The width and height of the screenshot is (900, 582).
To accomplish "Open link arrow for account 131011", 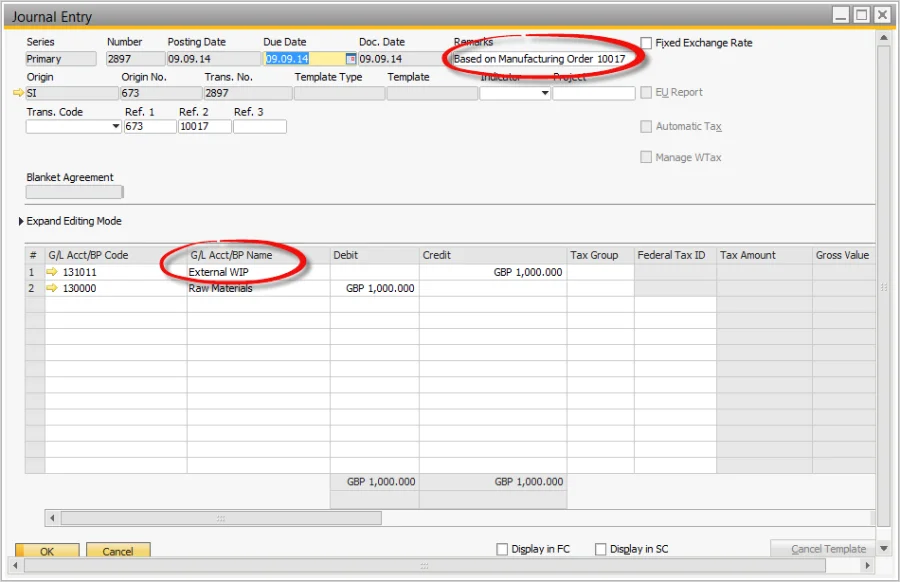I will (x=52, y=271).
